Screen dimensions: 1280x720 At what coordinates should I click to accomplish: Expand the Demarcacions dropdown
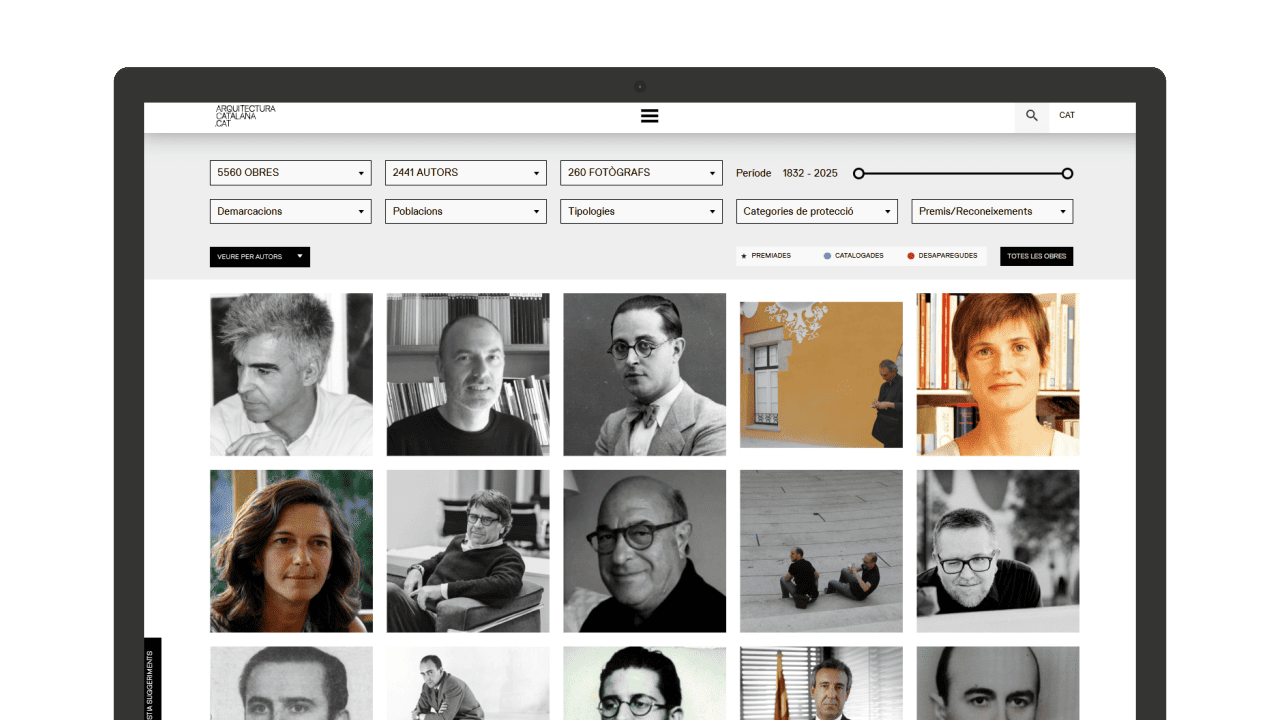(x=291, y=211)
